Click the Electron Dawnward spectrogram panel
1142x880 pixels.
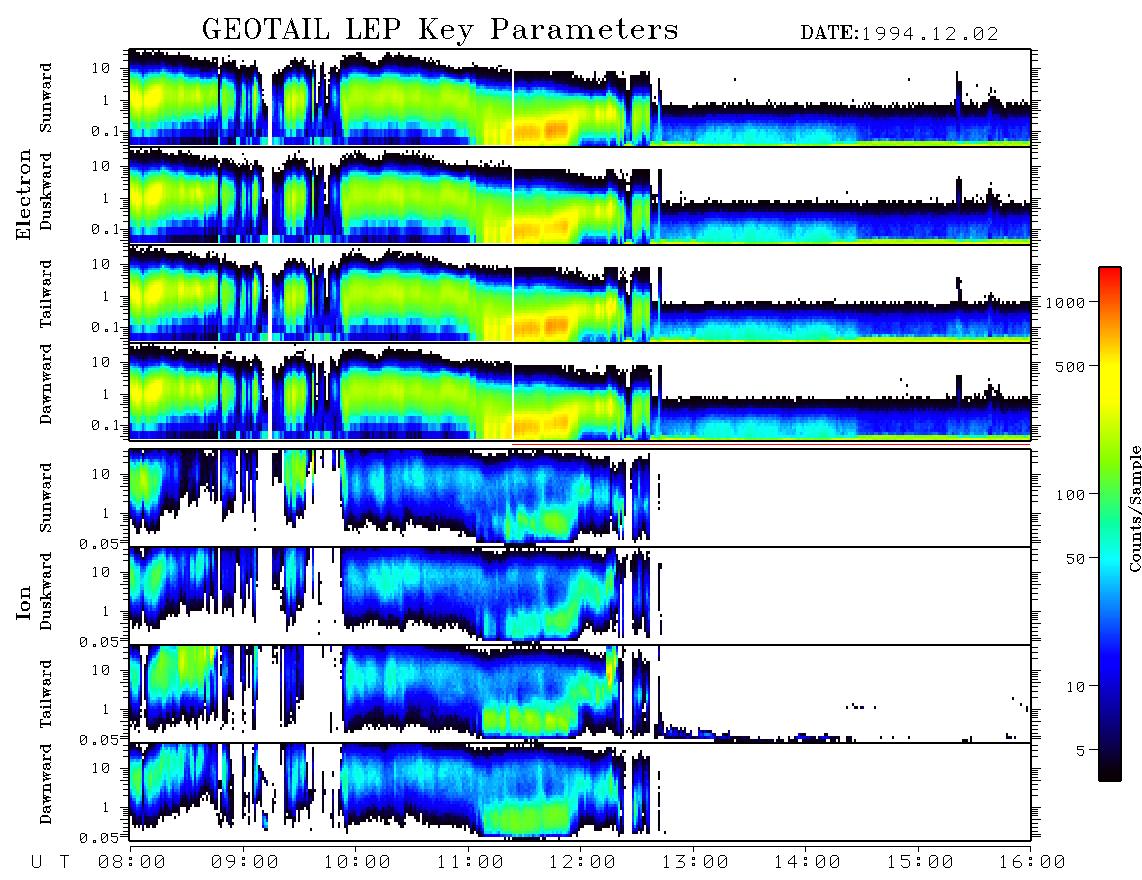click(580, 392)
